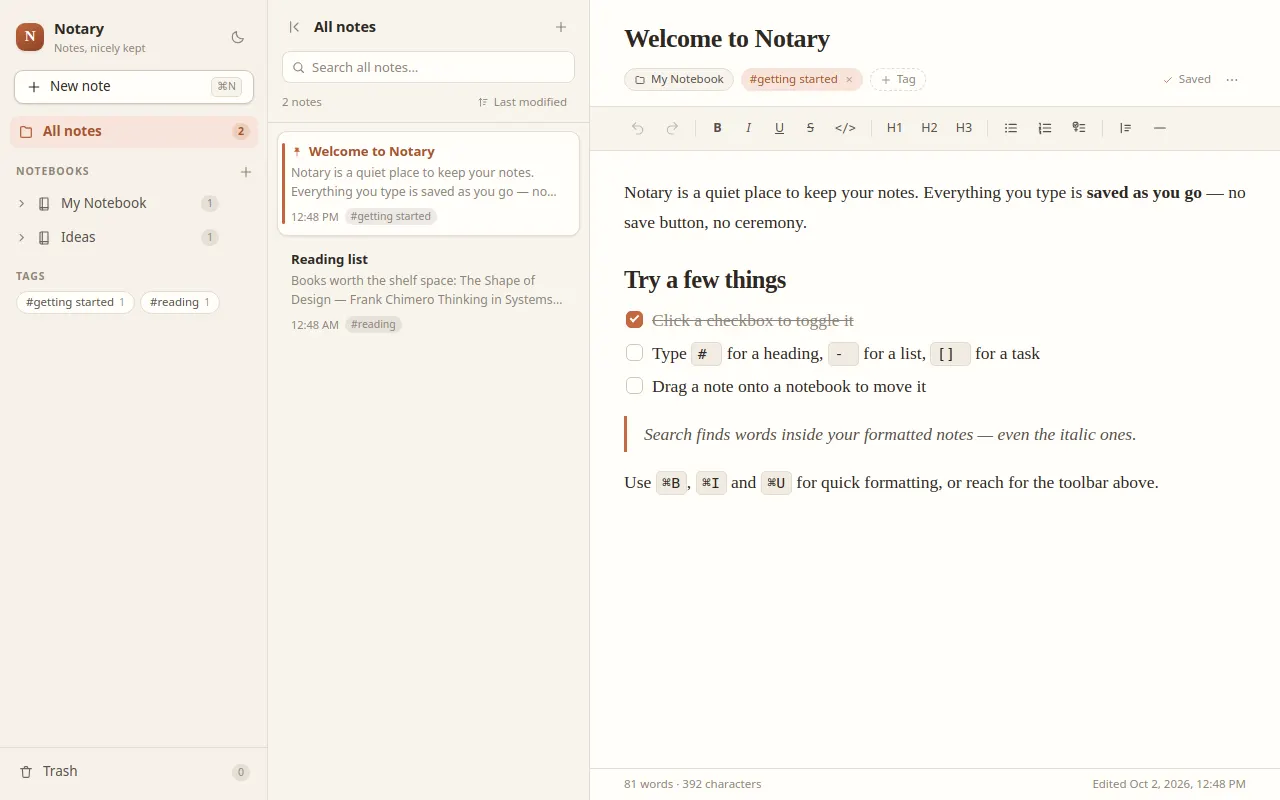The image size is (1280, 800).
Task: Filter by #reading tag in sidebar
Action: tap(180, 302)
